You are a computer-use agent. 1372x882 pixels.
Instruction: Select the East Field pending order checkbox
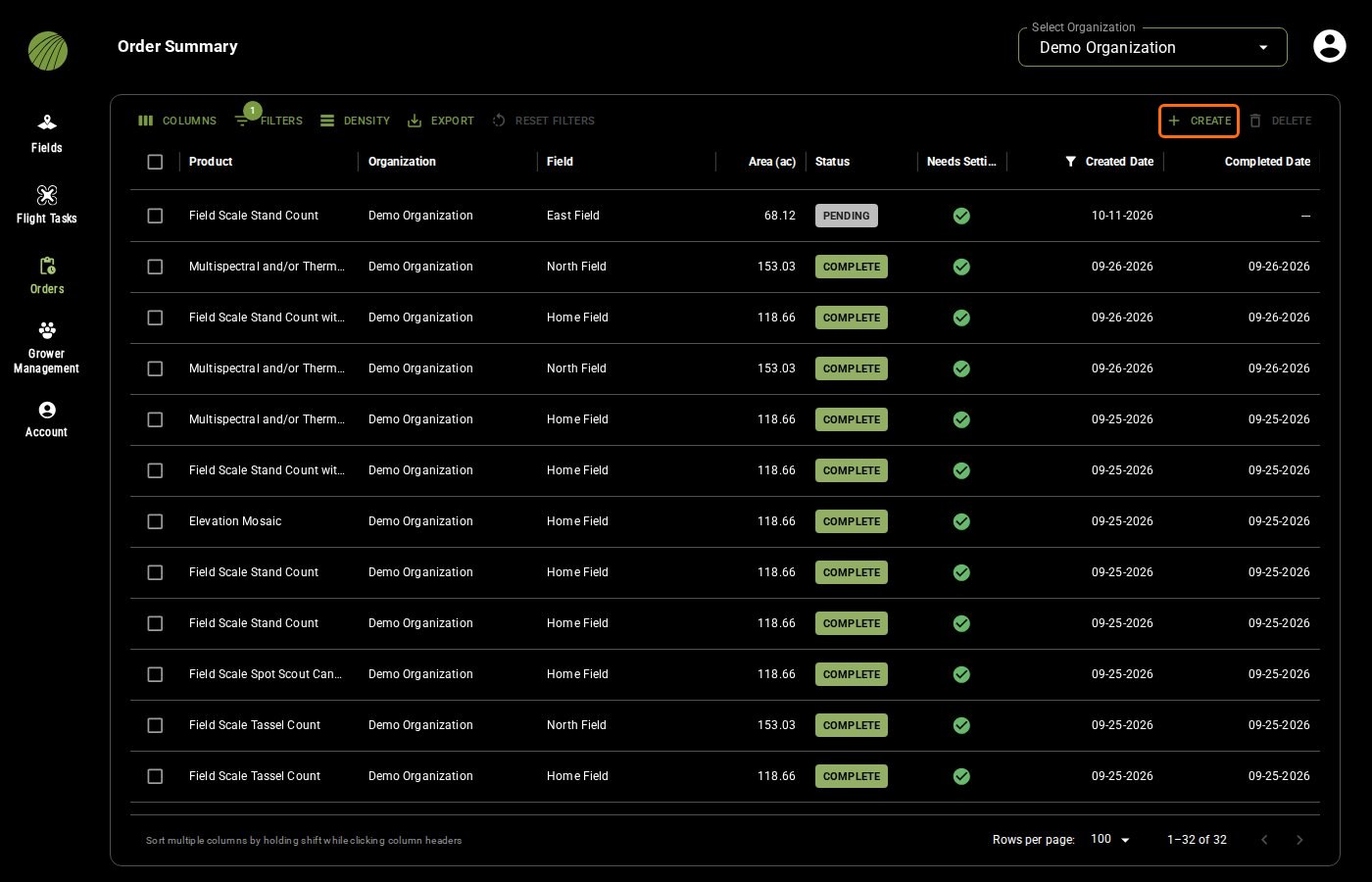[155, 216]
